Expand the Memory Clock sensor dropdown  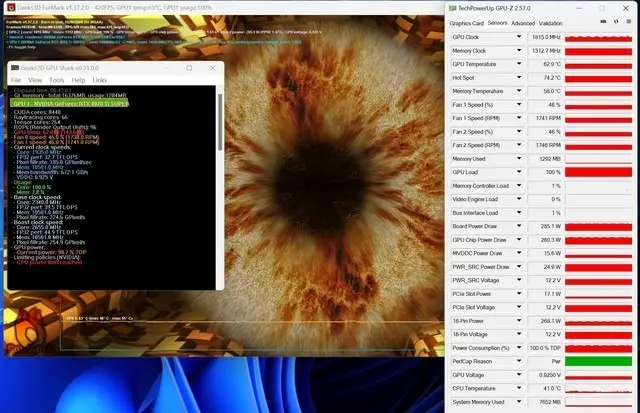pyautogui.click(x=519, y=50)
